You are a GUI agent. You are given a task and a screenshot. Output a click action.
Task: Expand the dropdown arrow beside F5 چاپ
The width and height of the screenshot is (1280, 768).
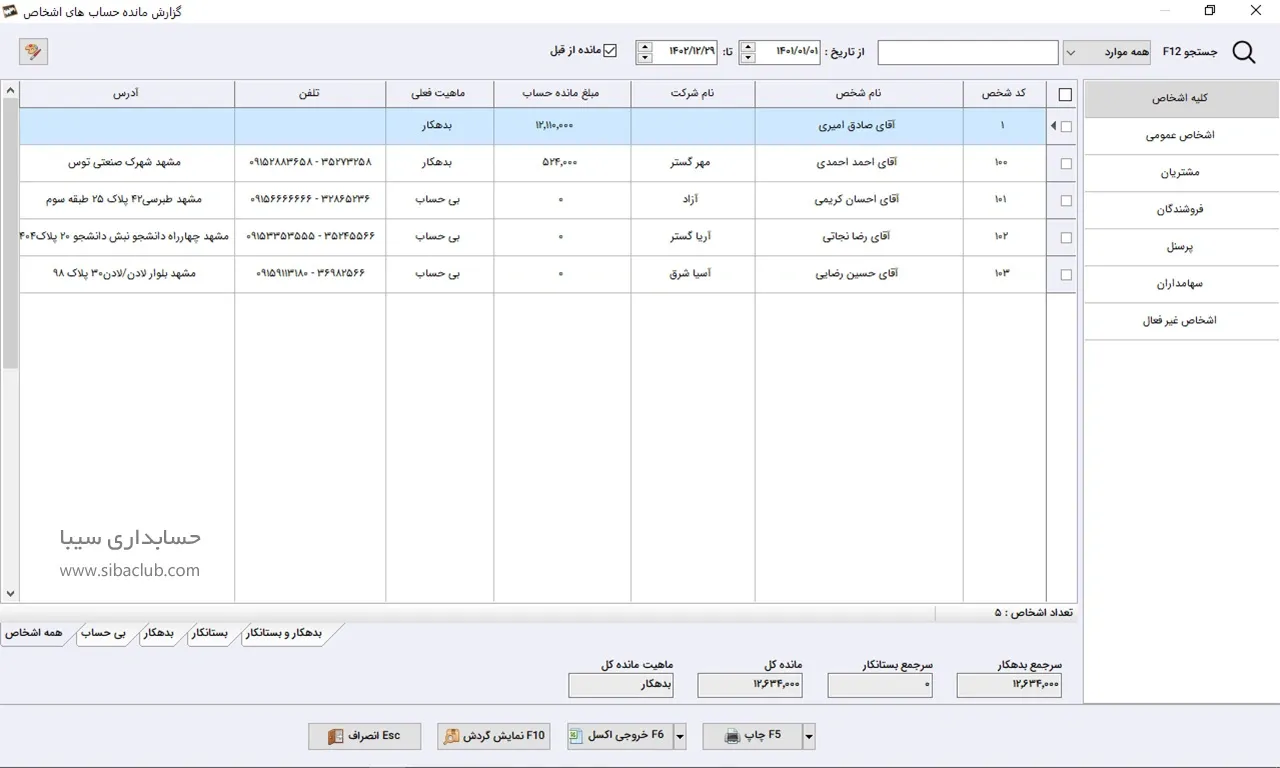click(809, 737)
